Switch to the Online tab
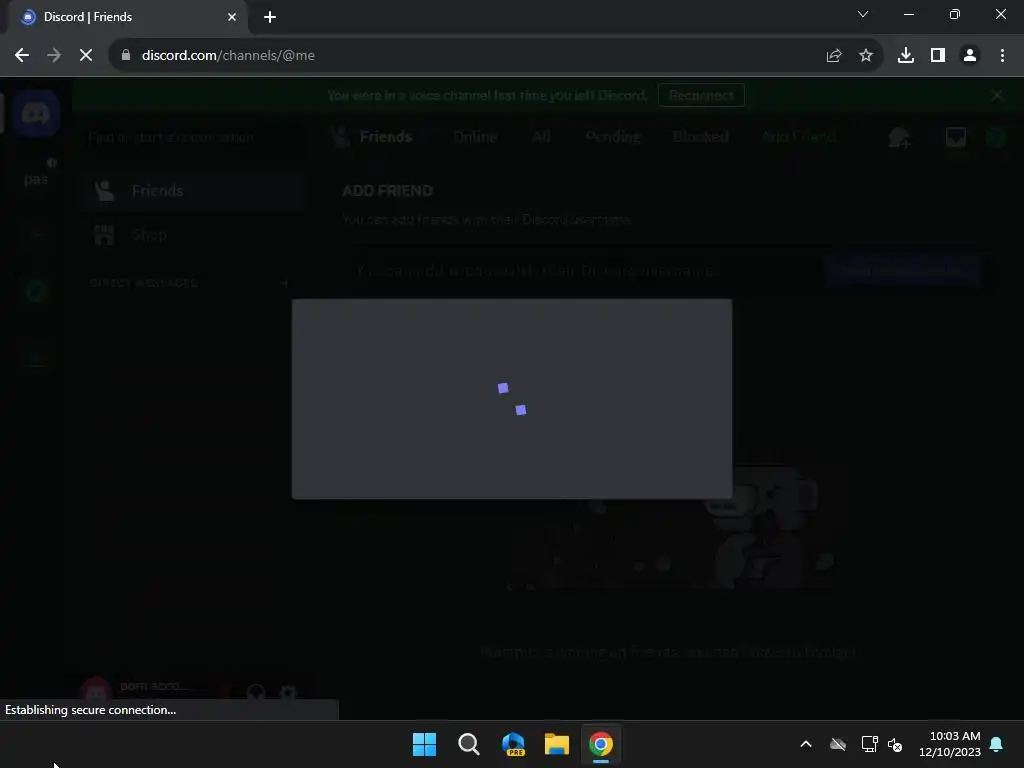Viewport: 1024px width, 768px height. pos(475,136)
